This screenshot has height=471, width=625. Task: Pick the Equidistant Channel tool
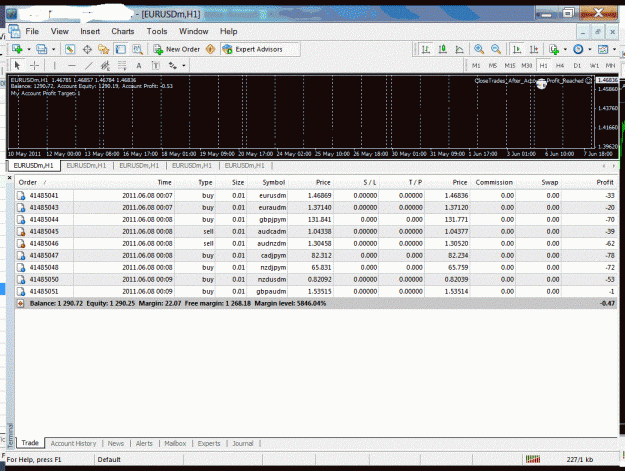pos(105,65)
